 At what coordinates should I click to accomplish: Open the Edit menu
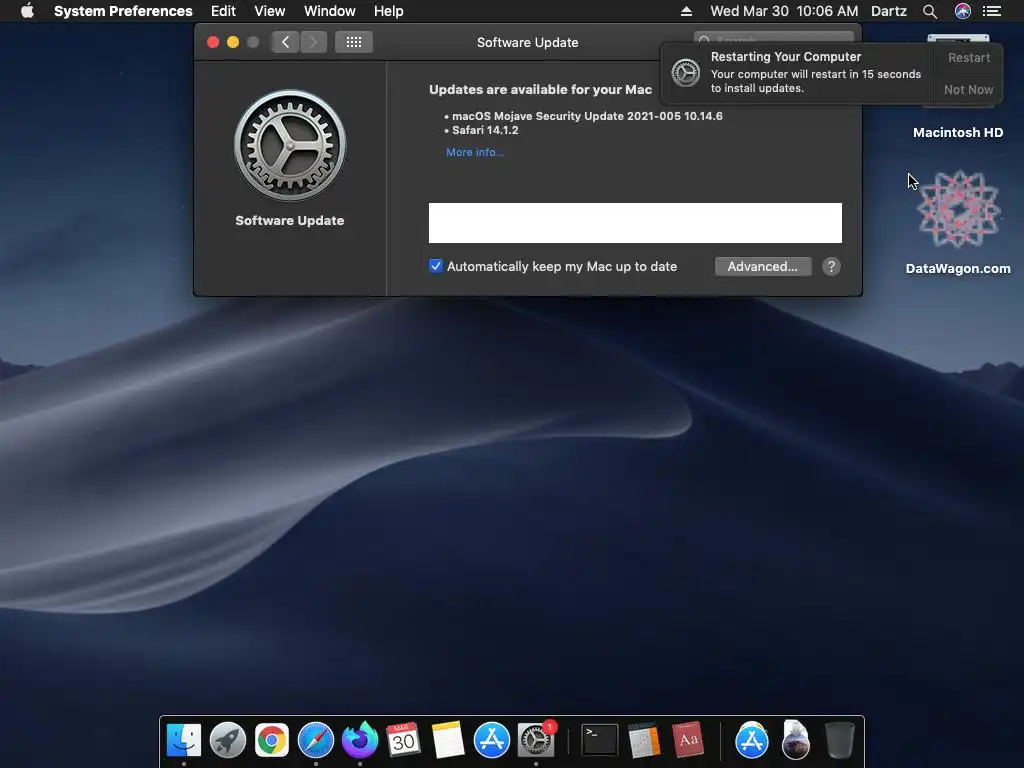pos(223,11)
